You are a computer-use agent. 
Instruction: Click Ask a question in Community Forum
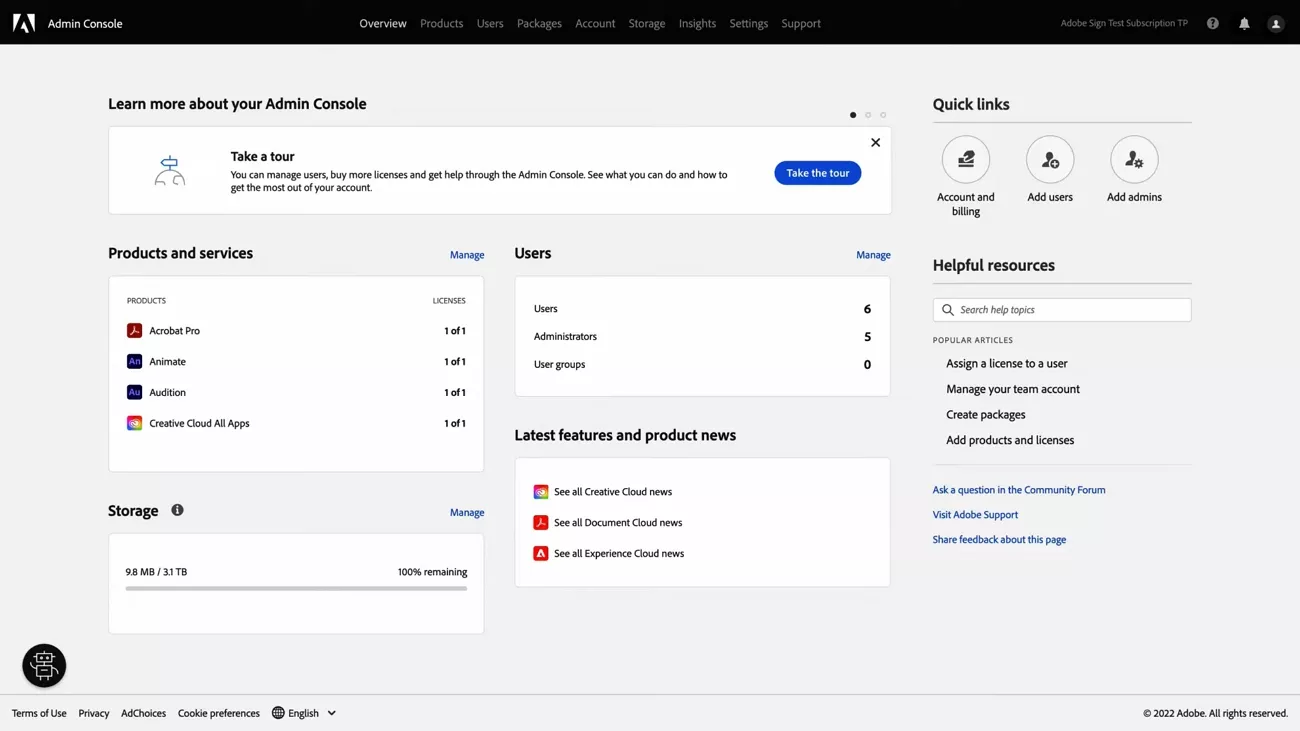[1019, 490]
